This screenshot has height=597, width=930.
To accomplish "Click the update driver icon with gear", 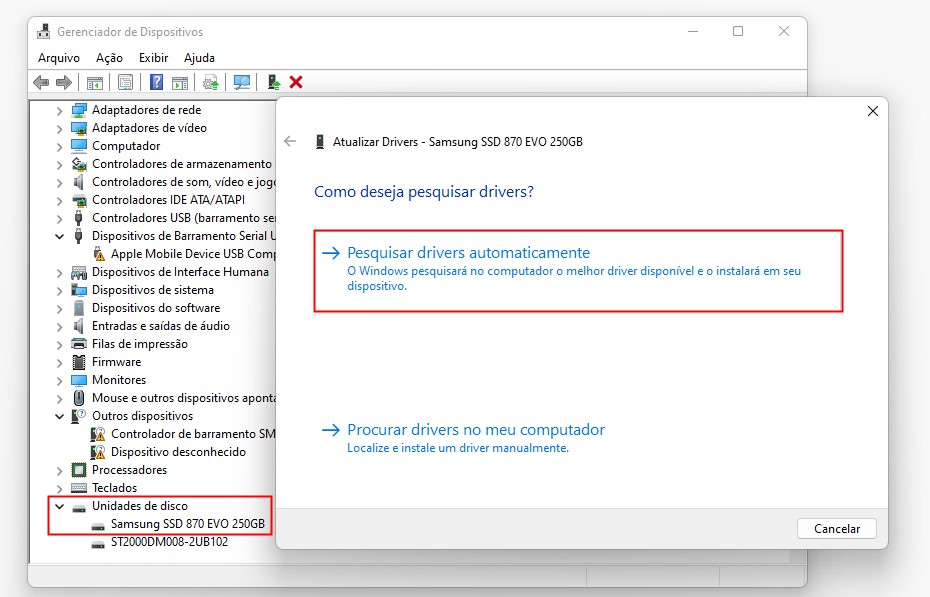I will coord(210,82).
